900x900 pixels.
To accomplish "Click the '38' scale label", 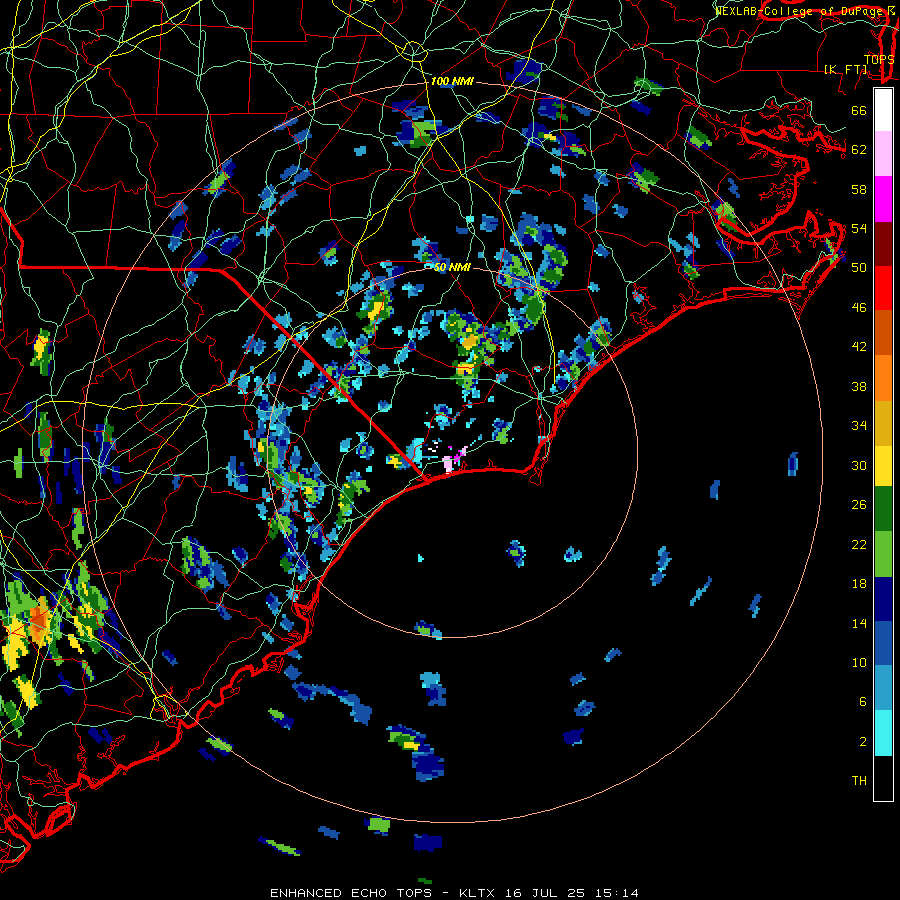I will [859, 386].
